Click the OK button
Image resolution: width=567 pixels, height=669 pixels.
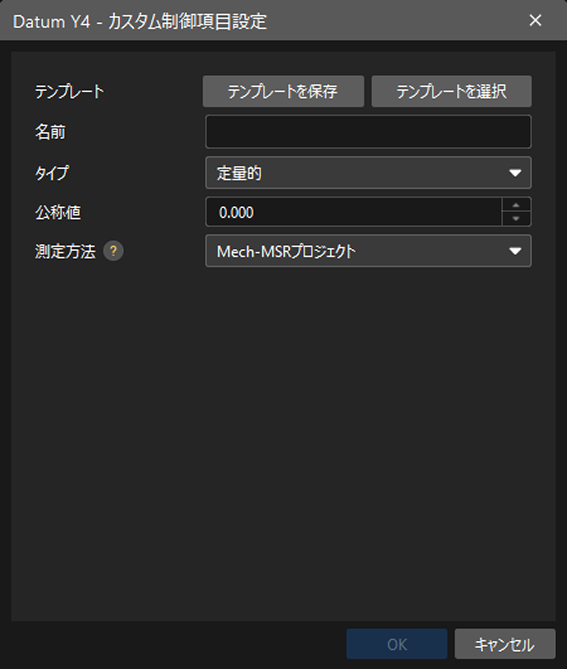click(x=397, y=644)
